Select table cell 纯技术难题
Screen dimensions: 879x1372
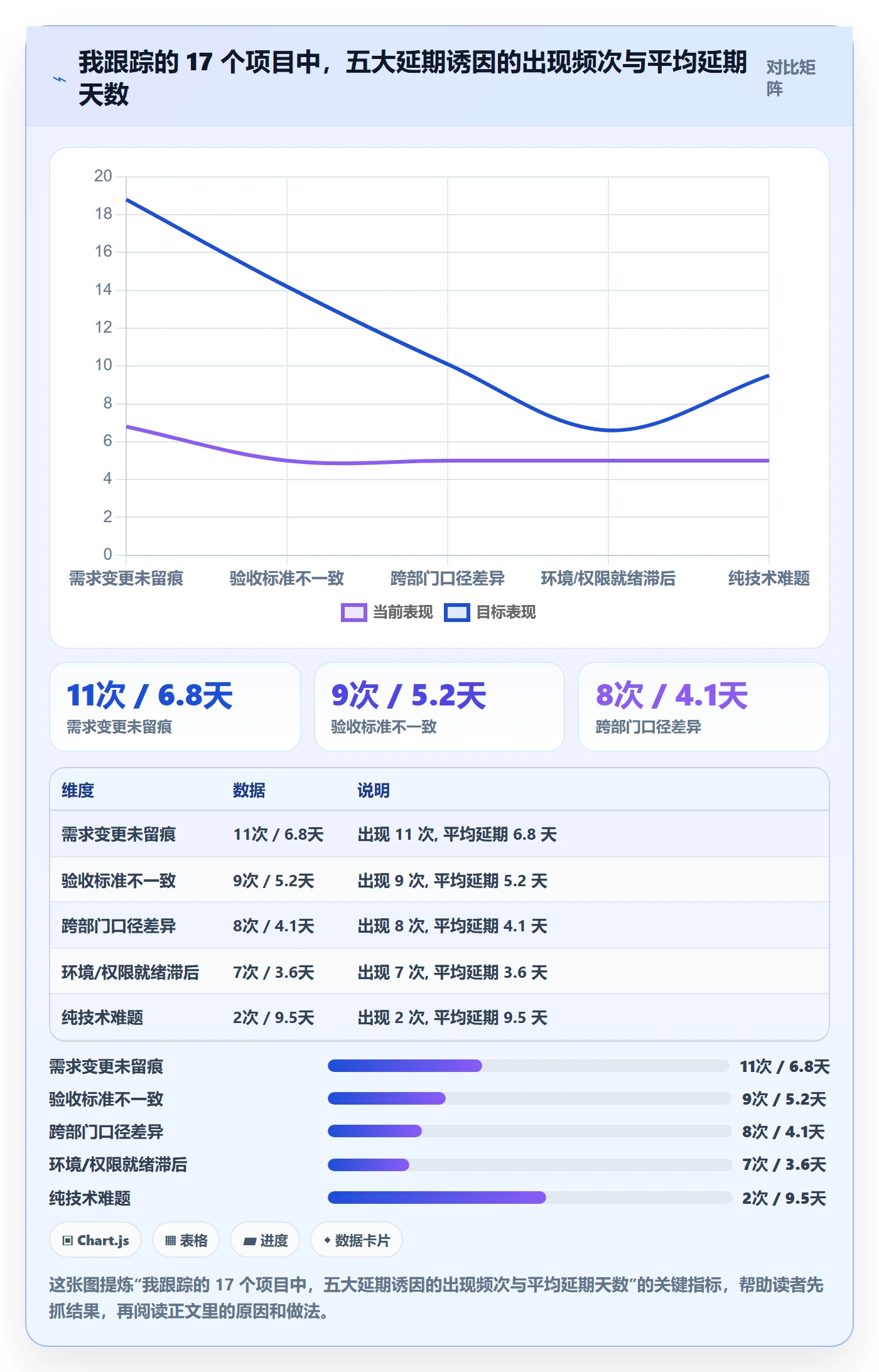coord(102,1018)
